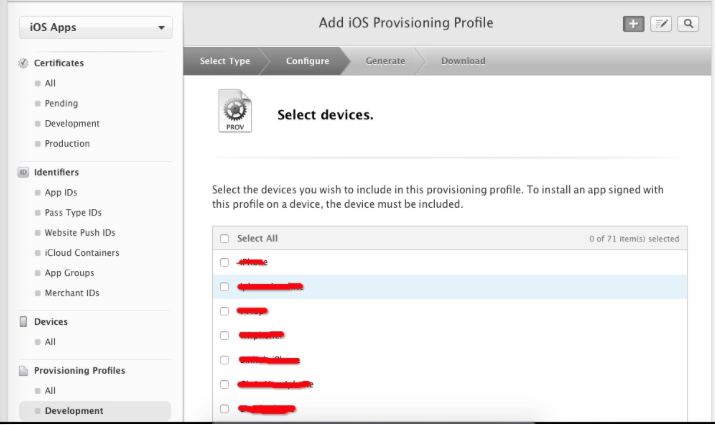Click the search magnifier icon
Screen dimensions: 715x425
tap(687, 24)
